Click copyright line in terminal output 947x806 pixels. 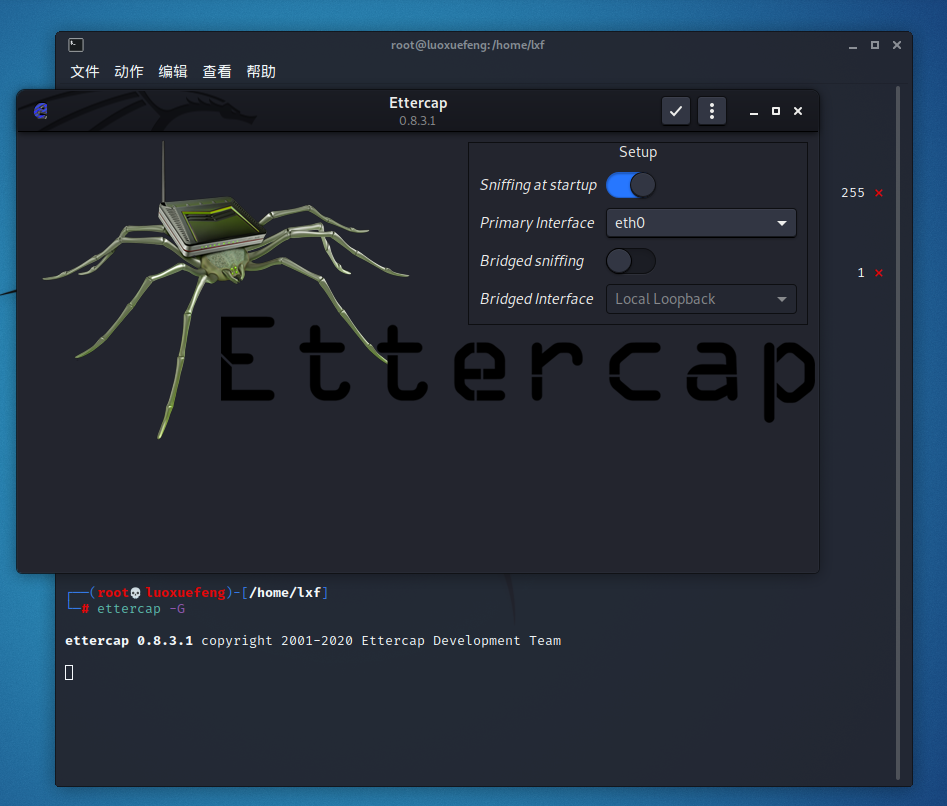[313, 641]
